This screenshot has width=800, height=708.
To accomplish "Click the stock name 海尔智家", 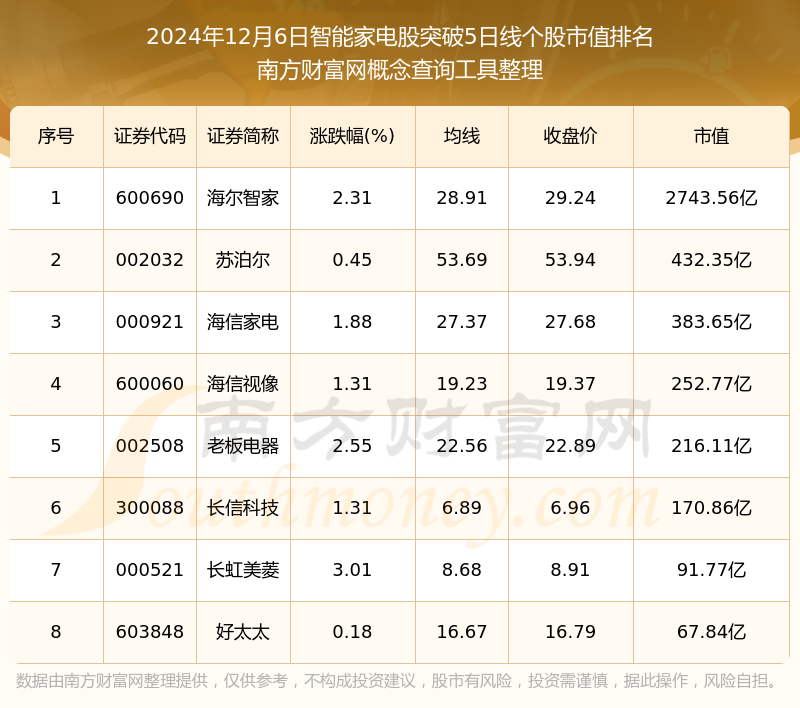I will pos(243,198).
